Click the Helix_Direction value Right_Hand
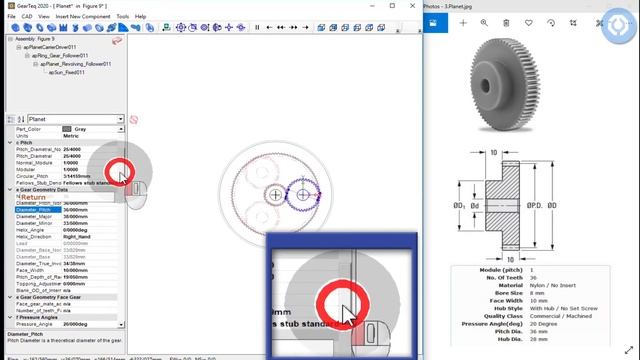The width and height of the screenshot is (640, 360). click(77, 237)
